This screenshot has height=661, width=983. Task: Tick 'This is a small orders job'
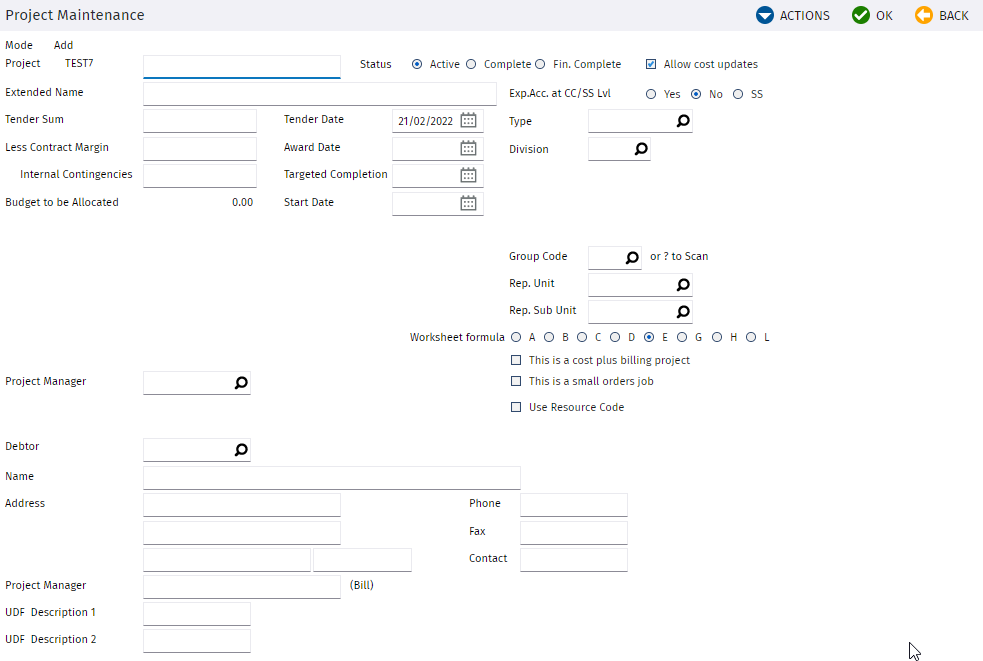tap(516, 381)
